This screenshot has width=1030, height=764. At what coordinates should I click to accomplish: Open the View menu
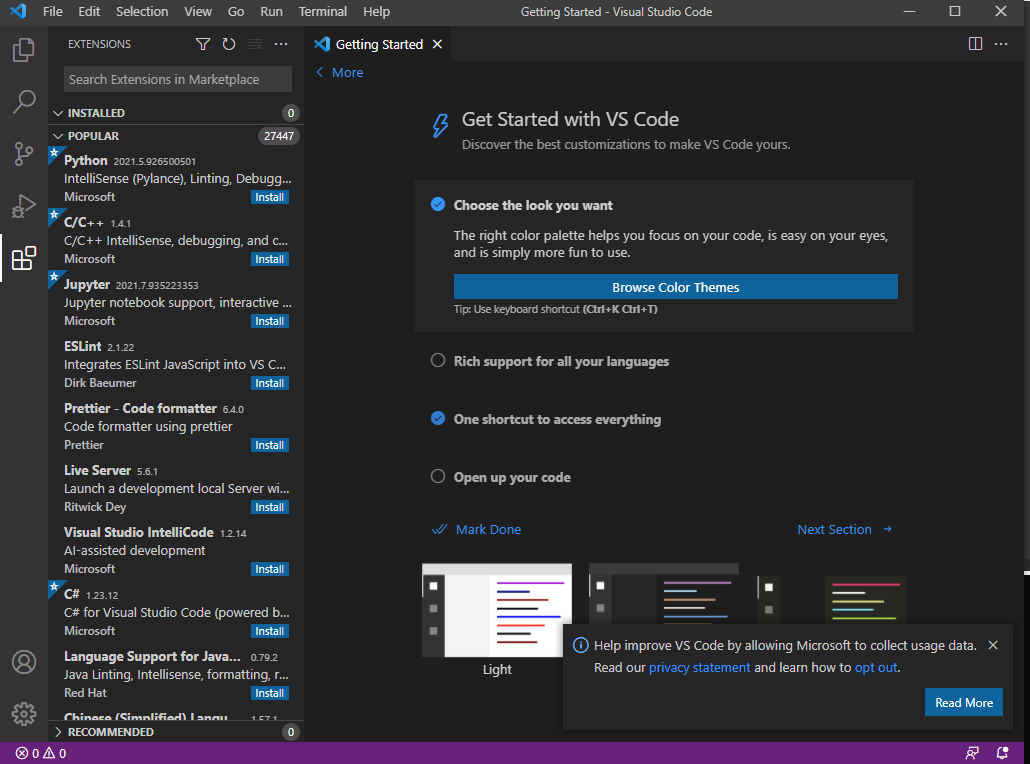point(198,11)
